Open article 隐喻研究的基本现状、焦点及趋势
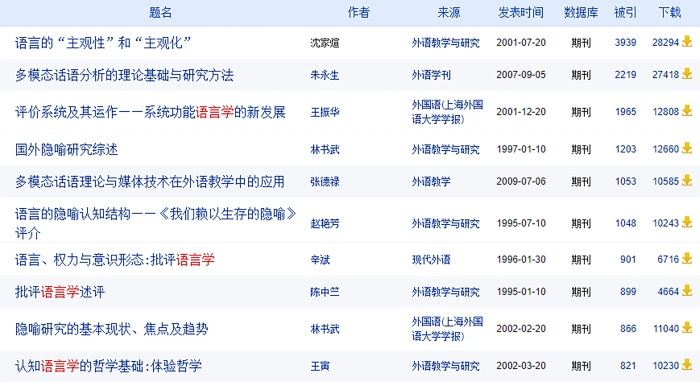This screenshot has height=382, width=700. [112, 329]
